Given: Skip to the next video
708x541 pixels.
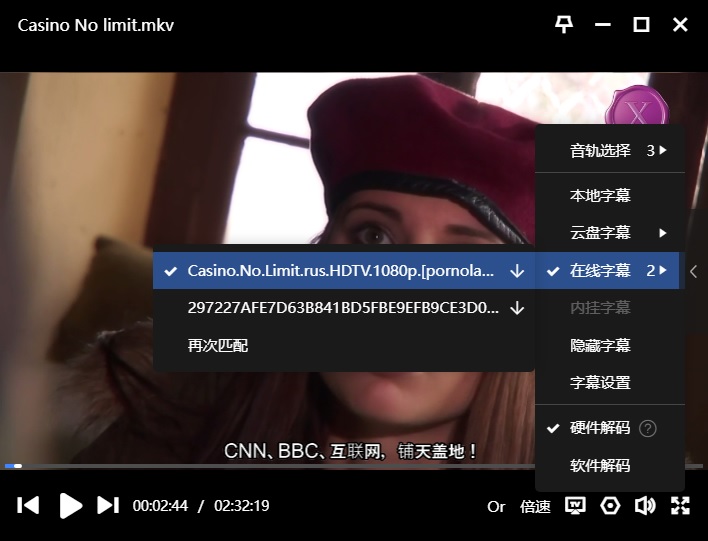Looking at the screenshot, I should (x=108, y=506).
